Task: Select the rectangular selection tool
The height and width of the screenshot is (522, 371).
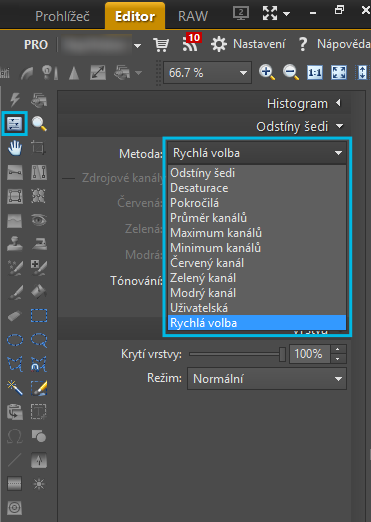Action: pos(39,315)
